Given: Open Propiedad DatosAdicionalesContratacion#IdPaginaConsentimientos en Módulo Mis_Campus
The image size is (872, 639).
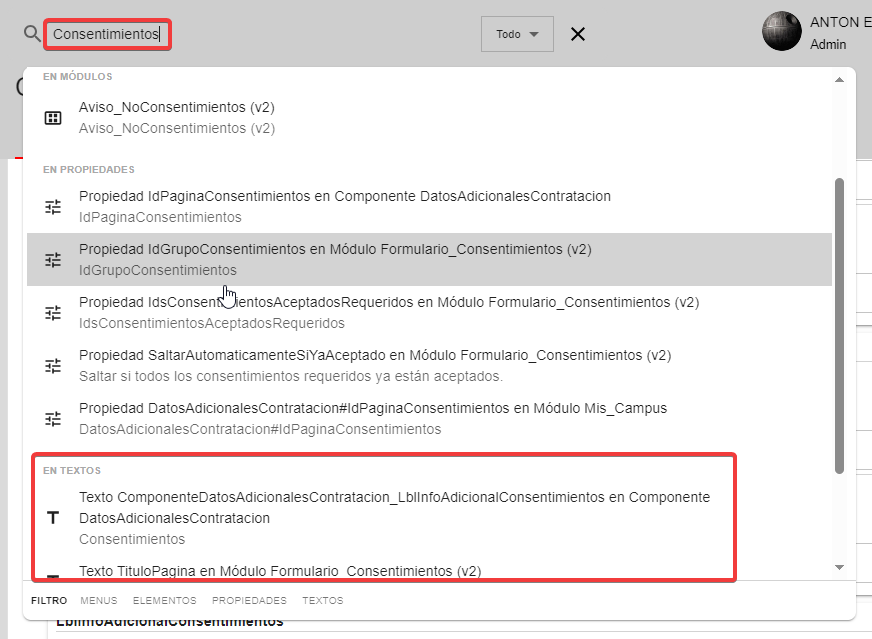Looking at the screenshot, I should [x=429, y=419].
